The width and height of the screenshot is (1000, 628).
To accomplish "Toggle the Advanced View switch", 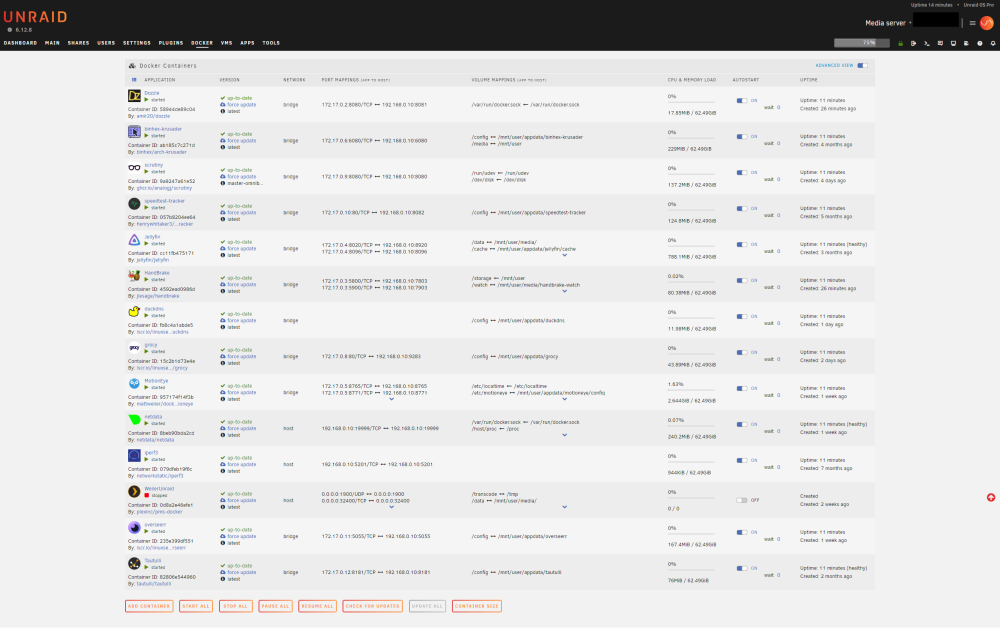I will [x=862, y=65].
